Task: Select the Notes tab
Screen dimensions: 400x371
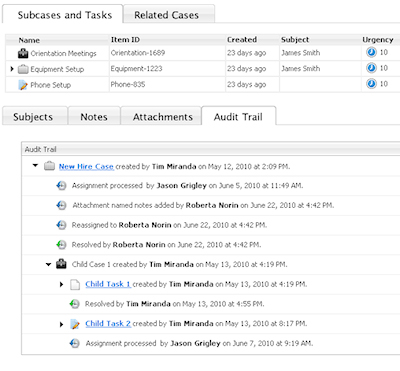Action: point(94,116)
